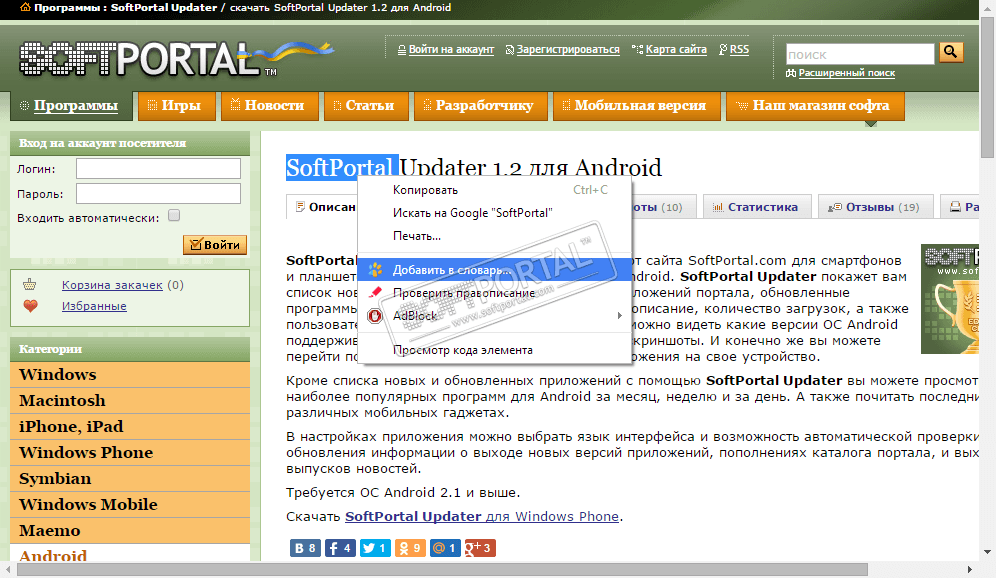Click the vertical scrollbar thumb
The image size is (996, 578).
[987, 87]
